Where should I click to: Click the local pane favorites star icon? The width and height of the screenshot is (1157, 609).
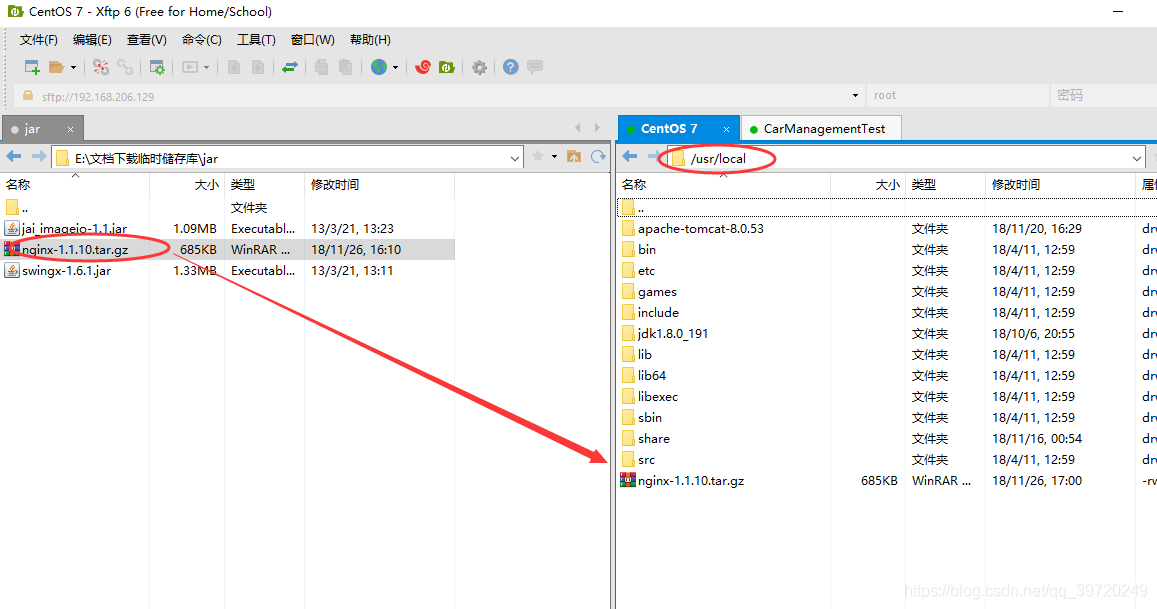[538, 156]
